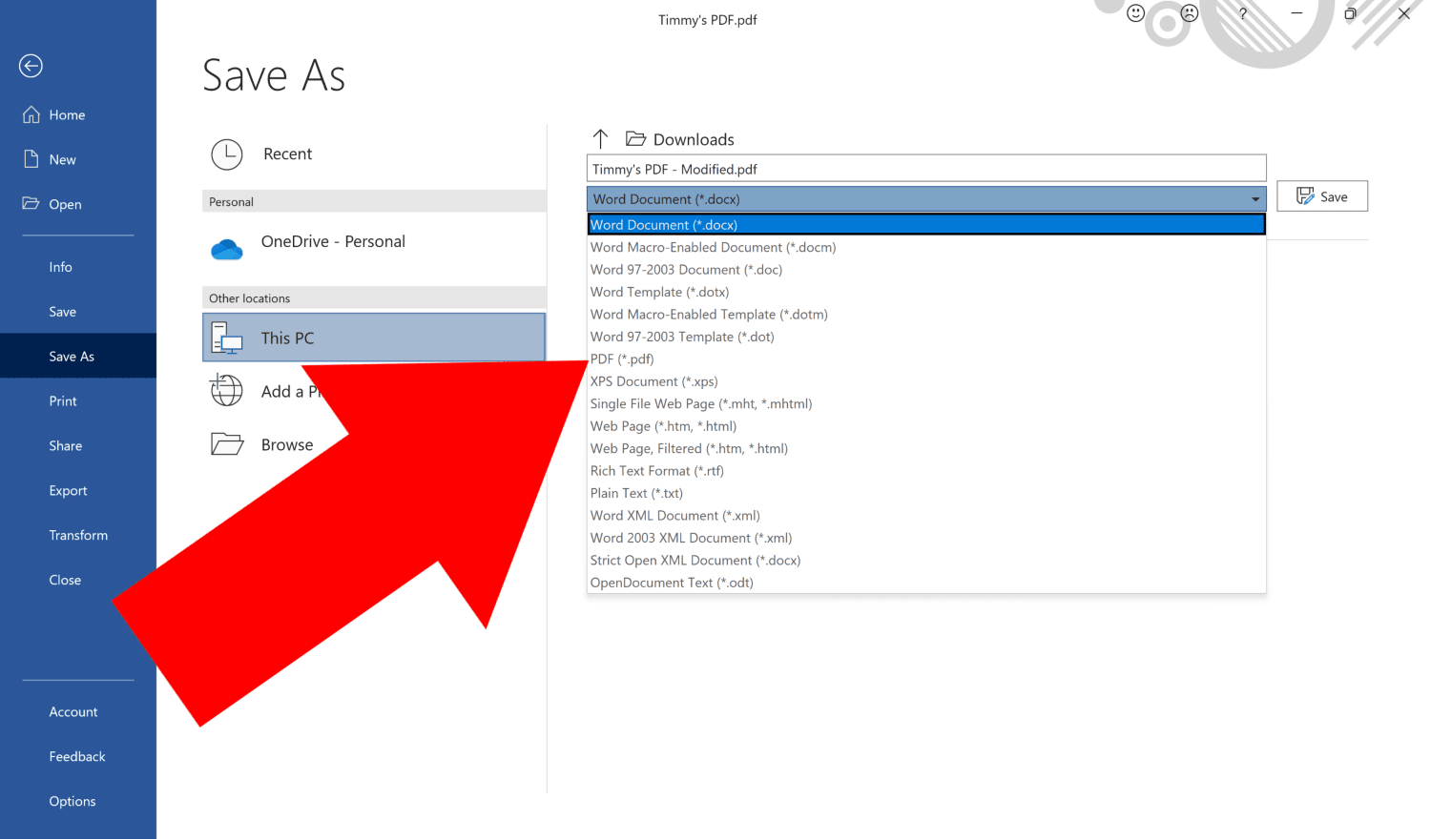
Task: Select Save in the sidebar
Action: coord(63,312)
